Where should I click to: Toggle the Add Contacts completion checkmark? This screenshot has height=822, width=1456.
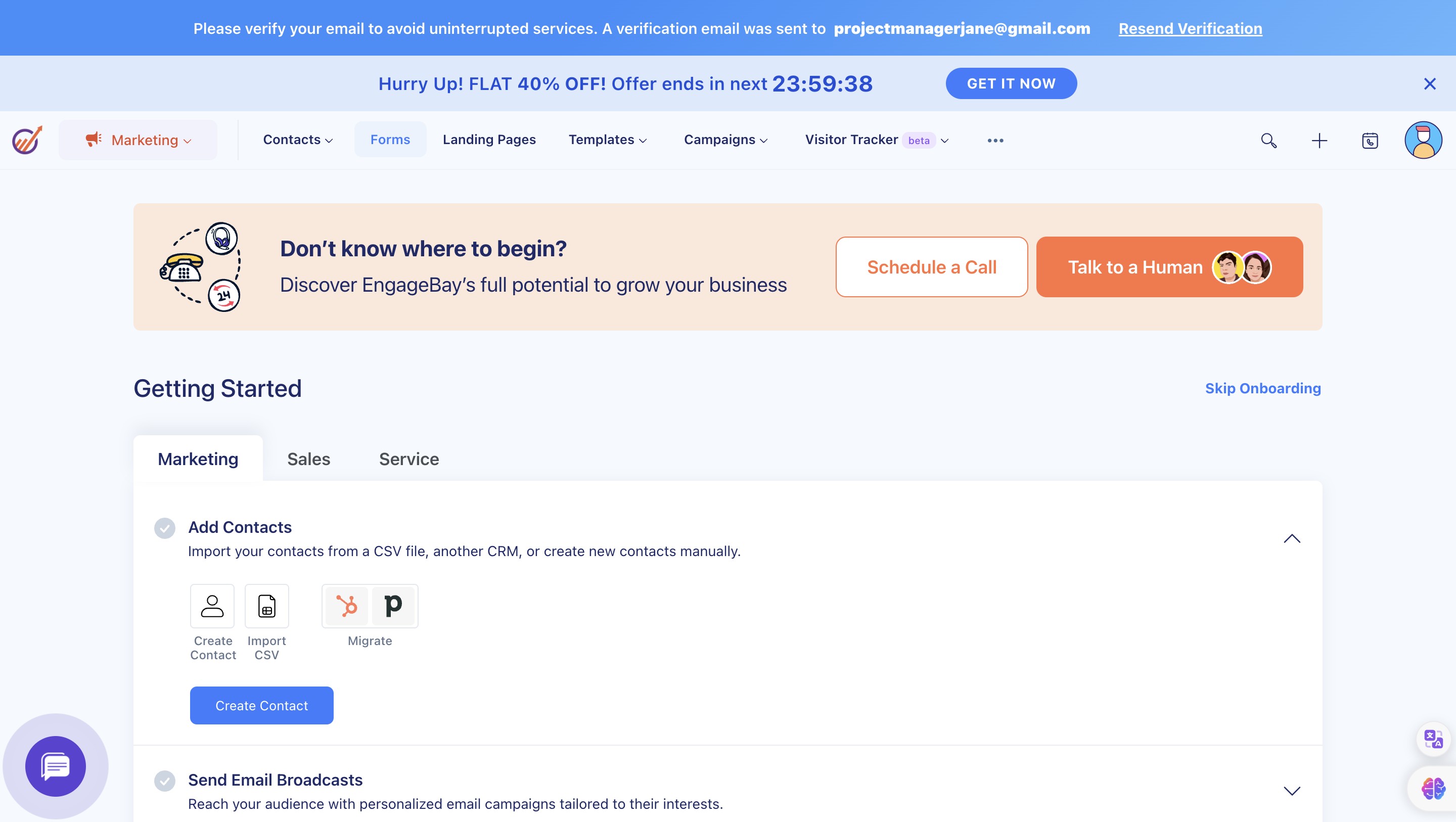[x=164, y=528]
